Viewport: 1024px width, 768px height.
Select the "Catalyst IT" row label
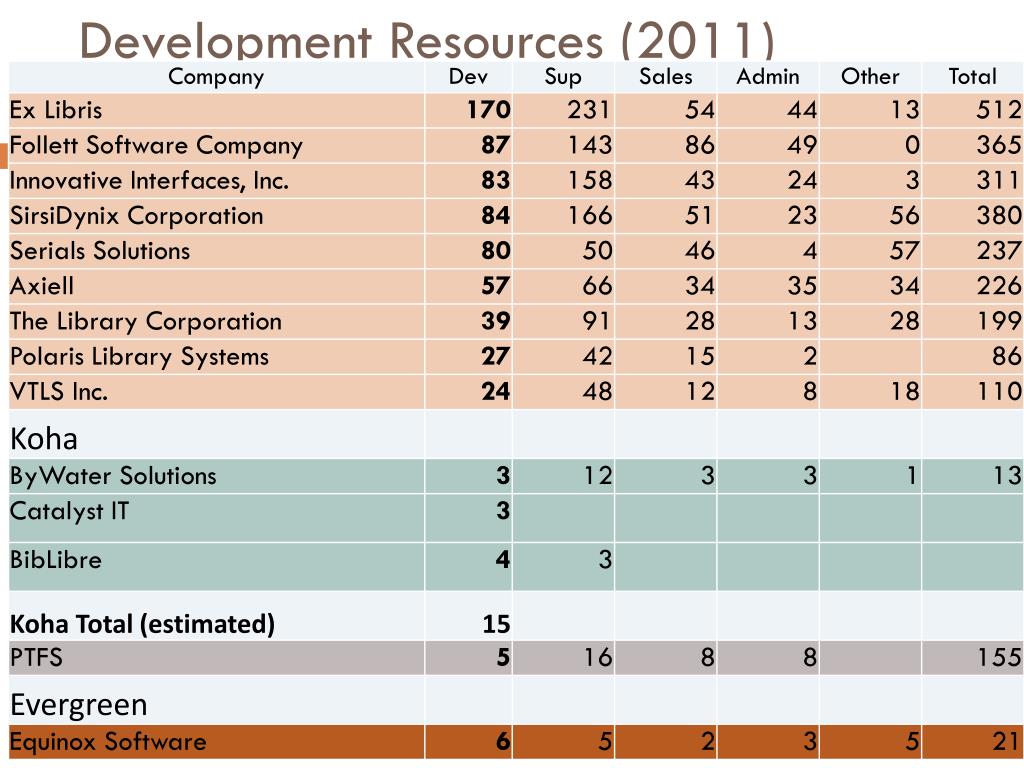pos(69,511)
